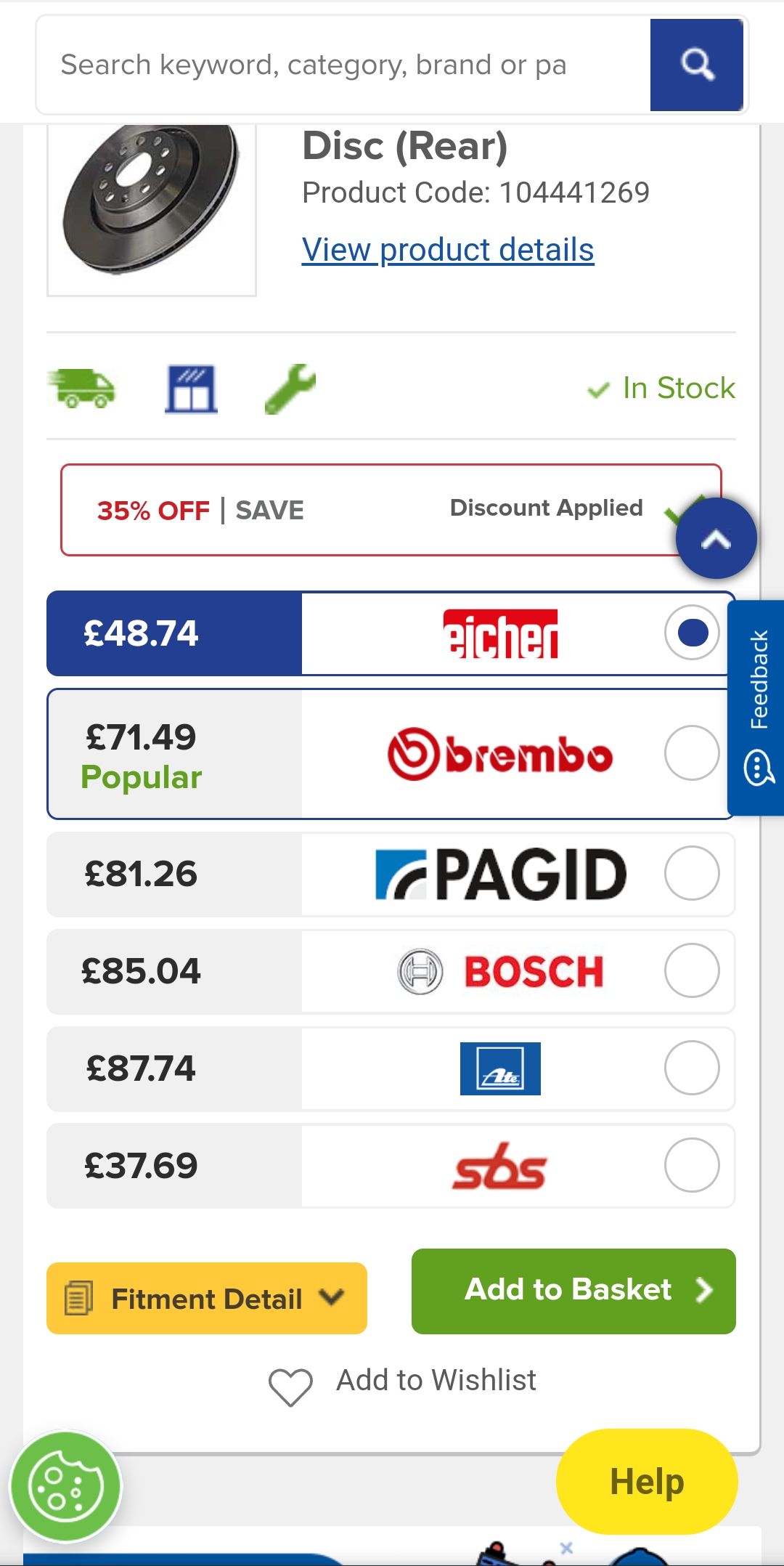The width and height of the screenshot is (784, 1566).
Task: Click the heart wishlist icon
Action: tap(290, 1387)
